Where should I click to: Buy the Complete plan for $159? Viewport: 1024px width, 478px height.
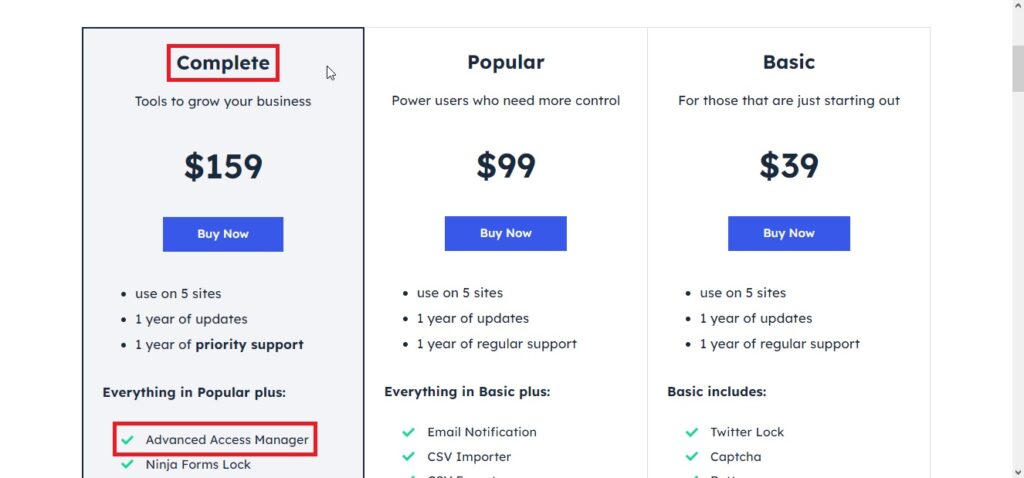click(x=223, y=234)
